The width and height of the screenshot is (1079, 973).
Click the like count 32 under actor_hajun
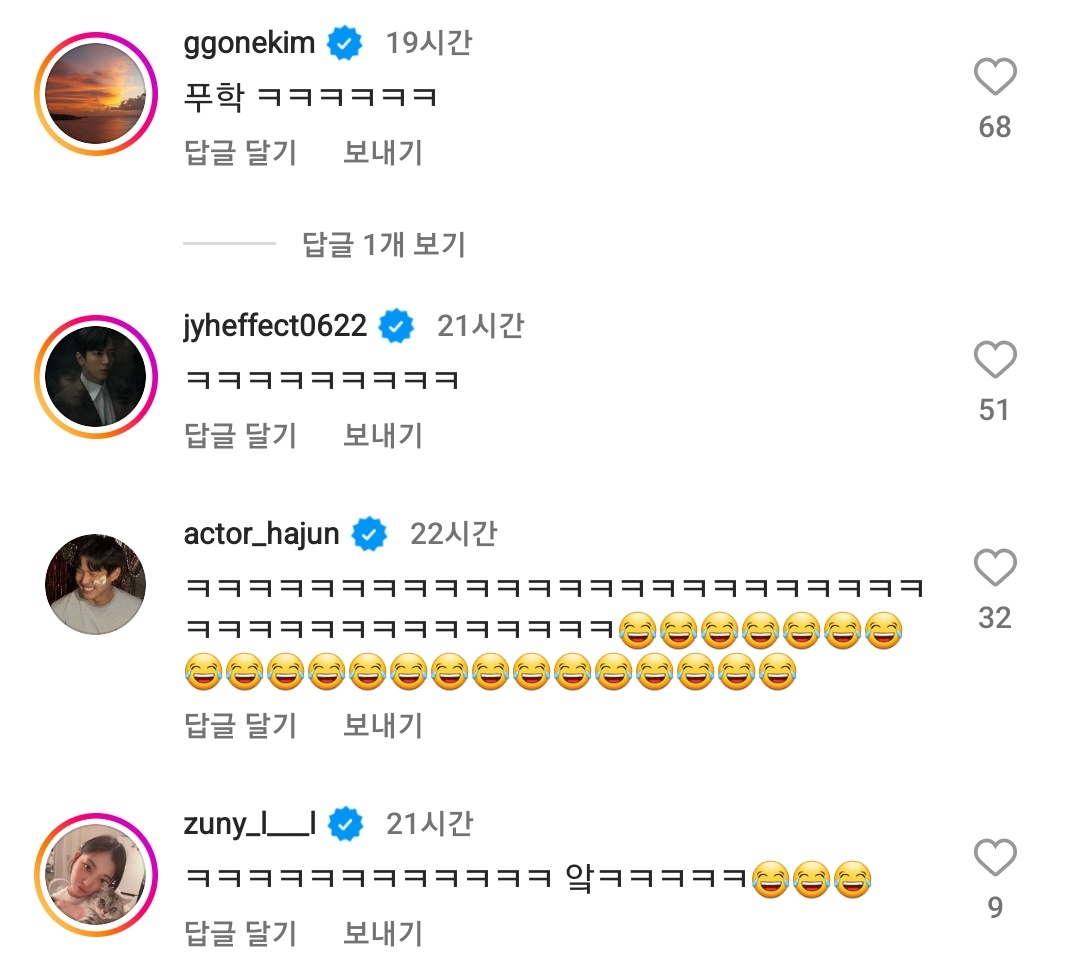(x=994, y=618)
